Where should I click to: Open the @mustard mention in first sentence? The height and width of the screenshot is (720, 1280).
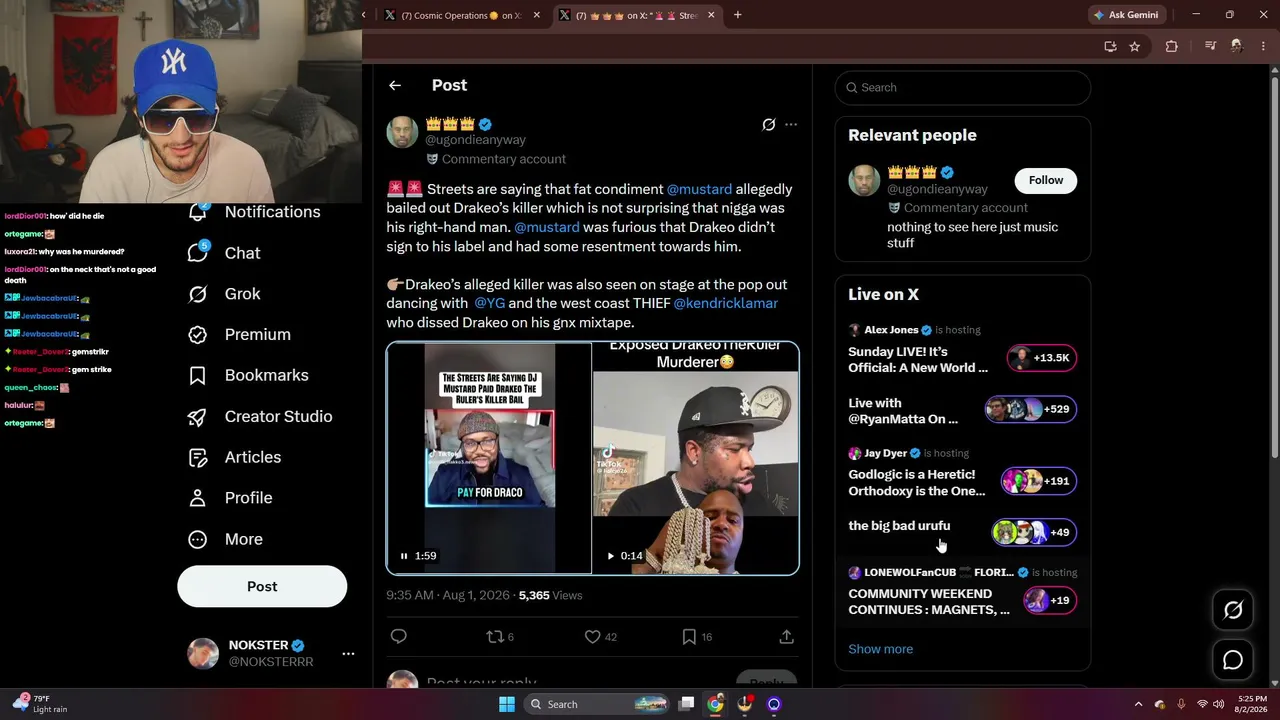699,189
